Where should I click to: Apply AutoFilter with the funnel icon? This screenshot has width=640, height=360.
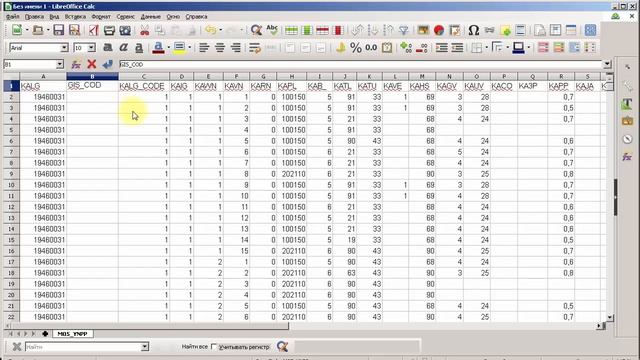click(404, 30)
